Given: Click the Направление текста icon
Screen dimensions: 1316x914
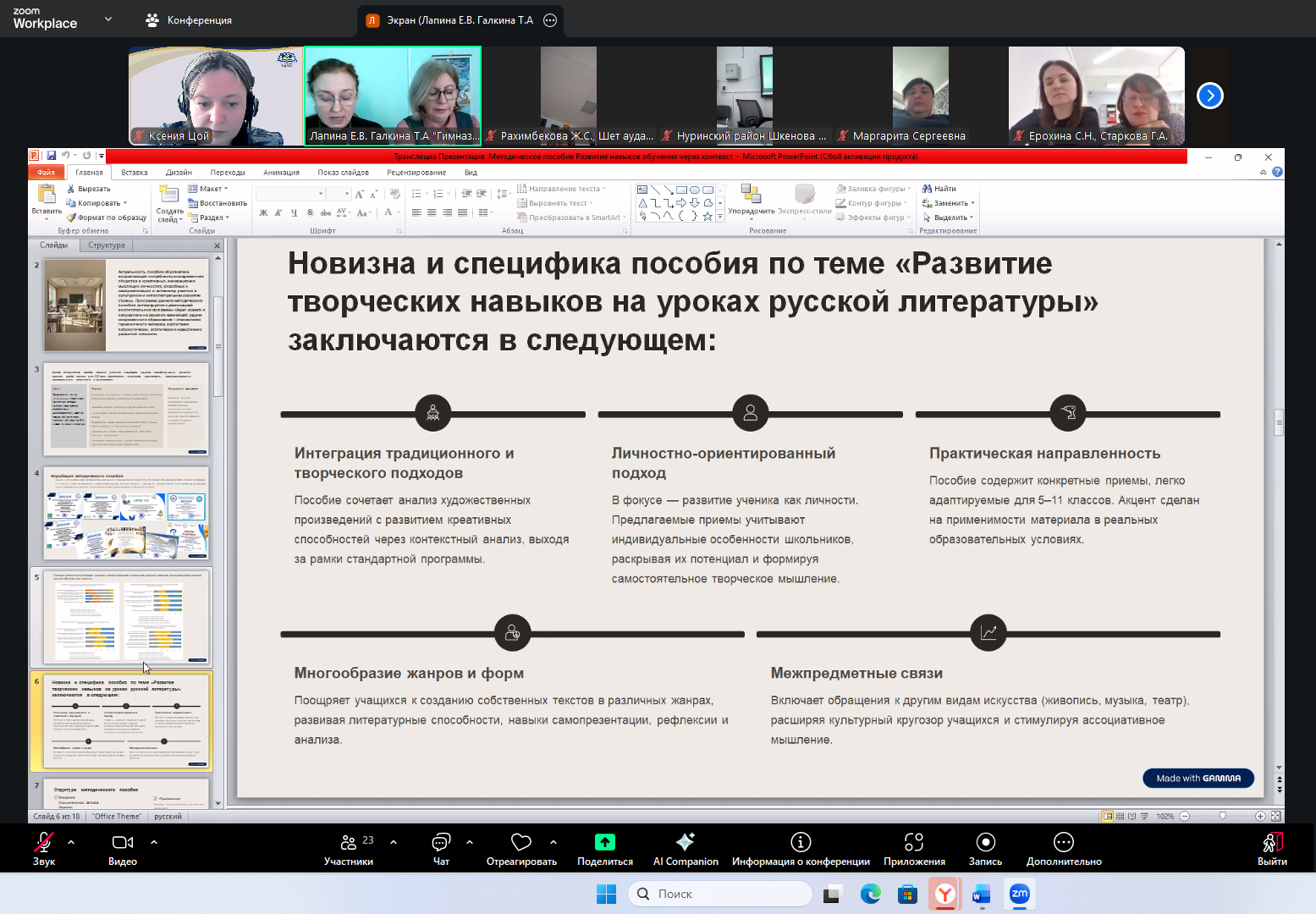Looking at the screenshot, I should pyautogui.click(x=523, y=188).
